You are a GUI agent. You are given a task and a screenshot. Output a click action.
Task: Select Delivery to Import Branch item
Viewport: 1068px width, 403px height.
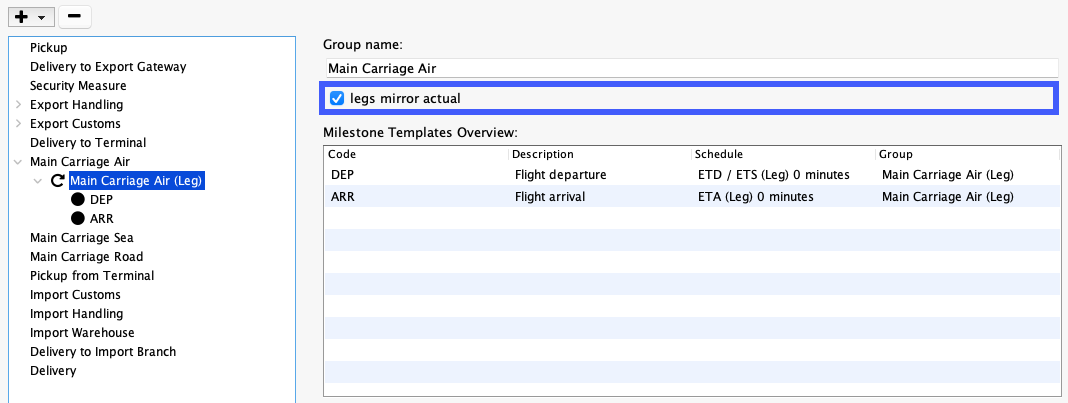(x=103, y=352)
